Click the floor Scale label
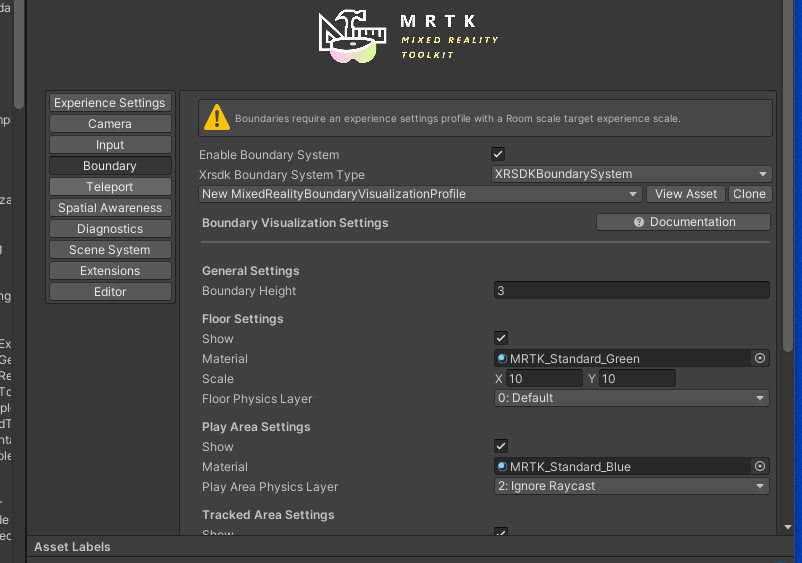 pyautogui.click(x=218, y=378)
